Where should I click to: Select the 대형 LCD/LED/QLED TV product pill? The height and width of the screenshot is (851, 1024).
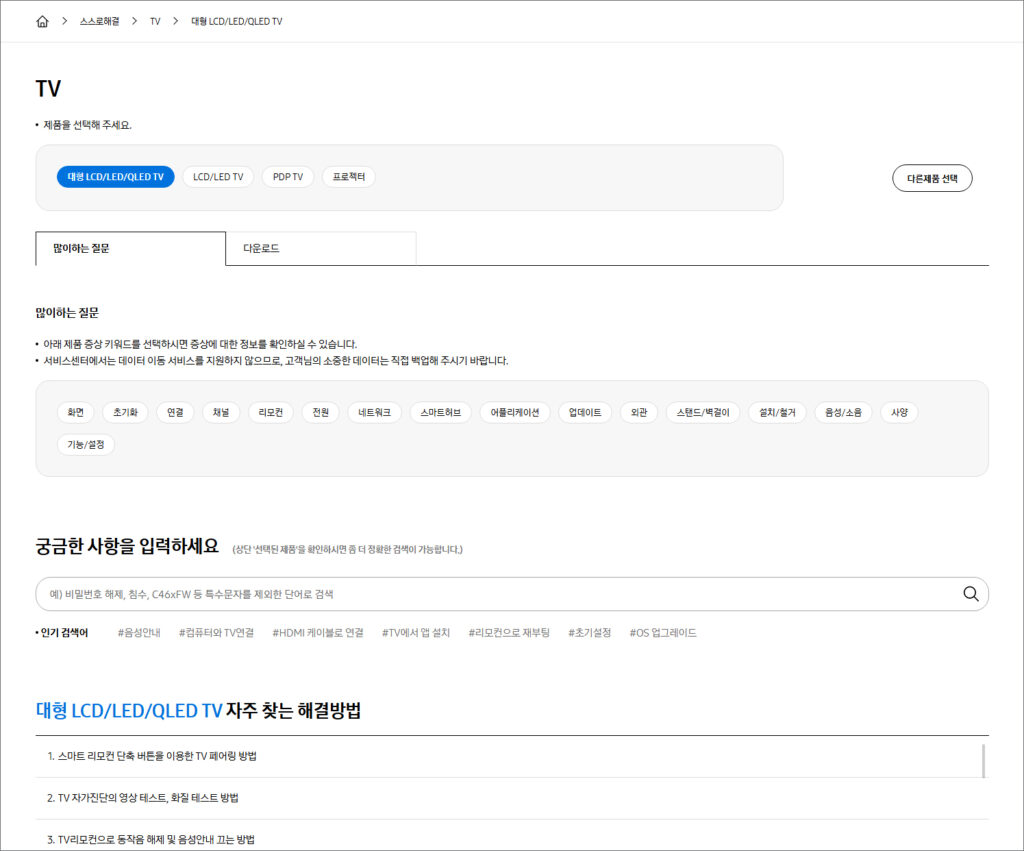(116, 177)
